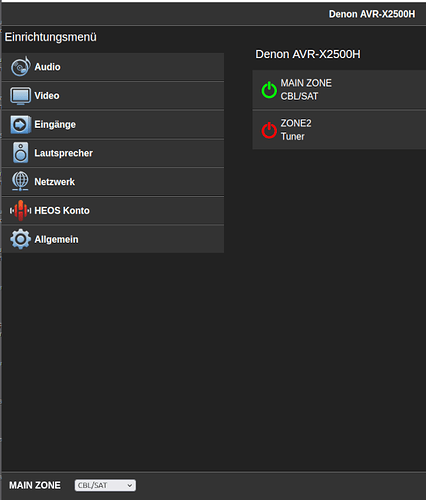426x500 pixels.
Task: Click Denon AVR-X2500H in the header bar
Action: click(x=372, y=14)
